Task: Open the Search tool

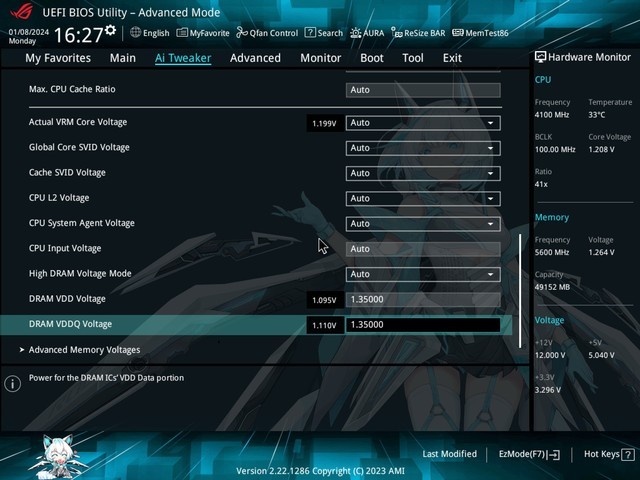Action: pyautogui.click(x=324, y=33)
